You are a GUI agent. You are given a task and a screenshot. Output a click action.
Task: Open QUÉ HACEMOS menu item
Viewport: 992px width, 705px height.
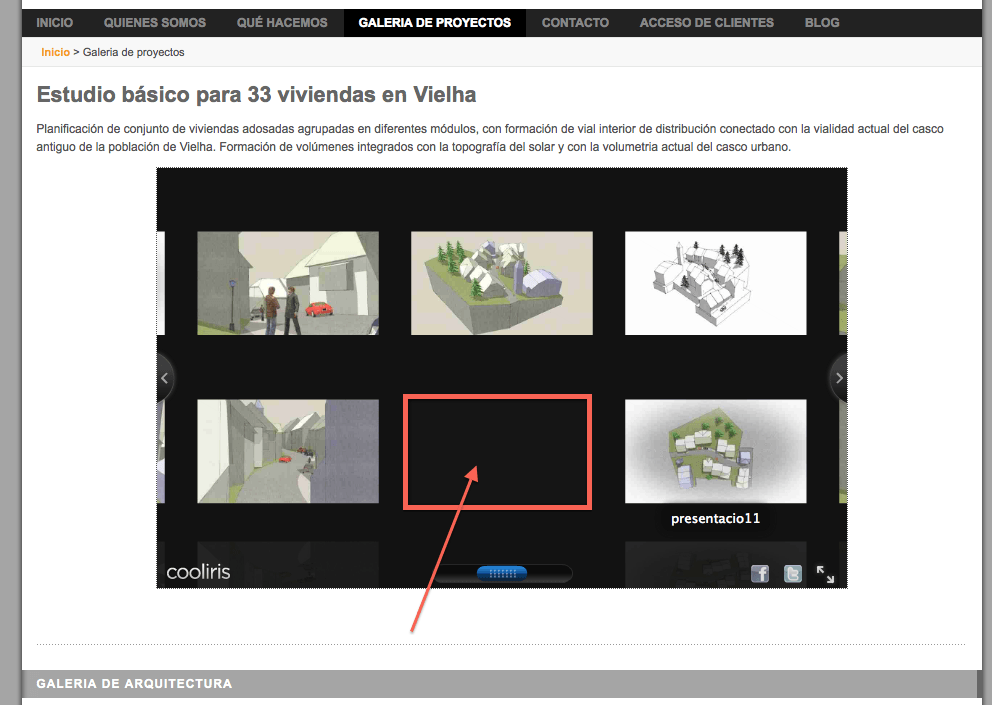tap(282, 23)
